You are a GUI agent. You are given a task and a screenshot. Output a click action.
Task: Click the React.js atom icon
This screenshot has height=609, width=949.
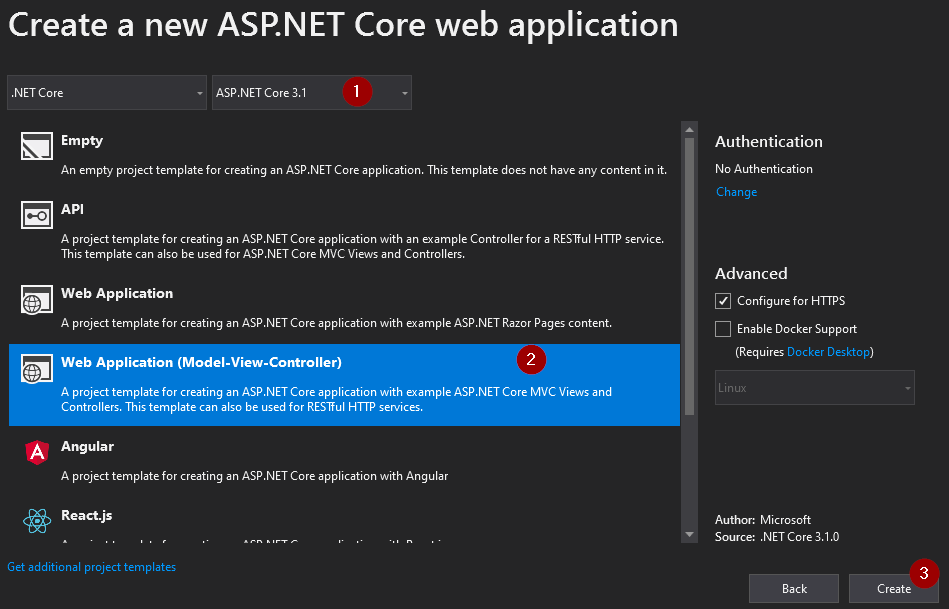tap(37, 520)
